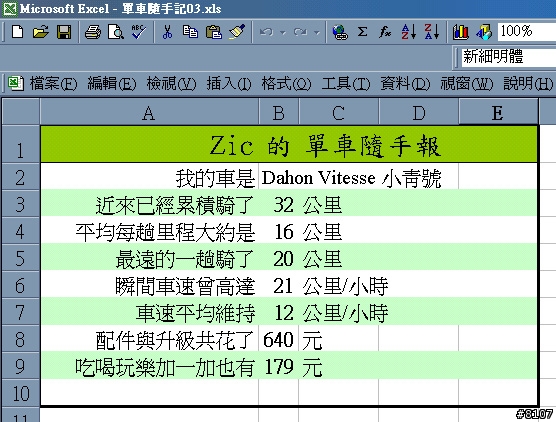Cut the selection with the scissors icon
The height and width of the screenshot is (422, 556).
tap(167, 32)
